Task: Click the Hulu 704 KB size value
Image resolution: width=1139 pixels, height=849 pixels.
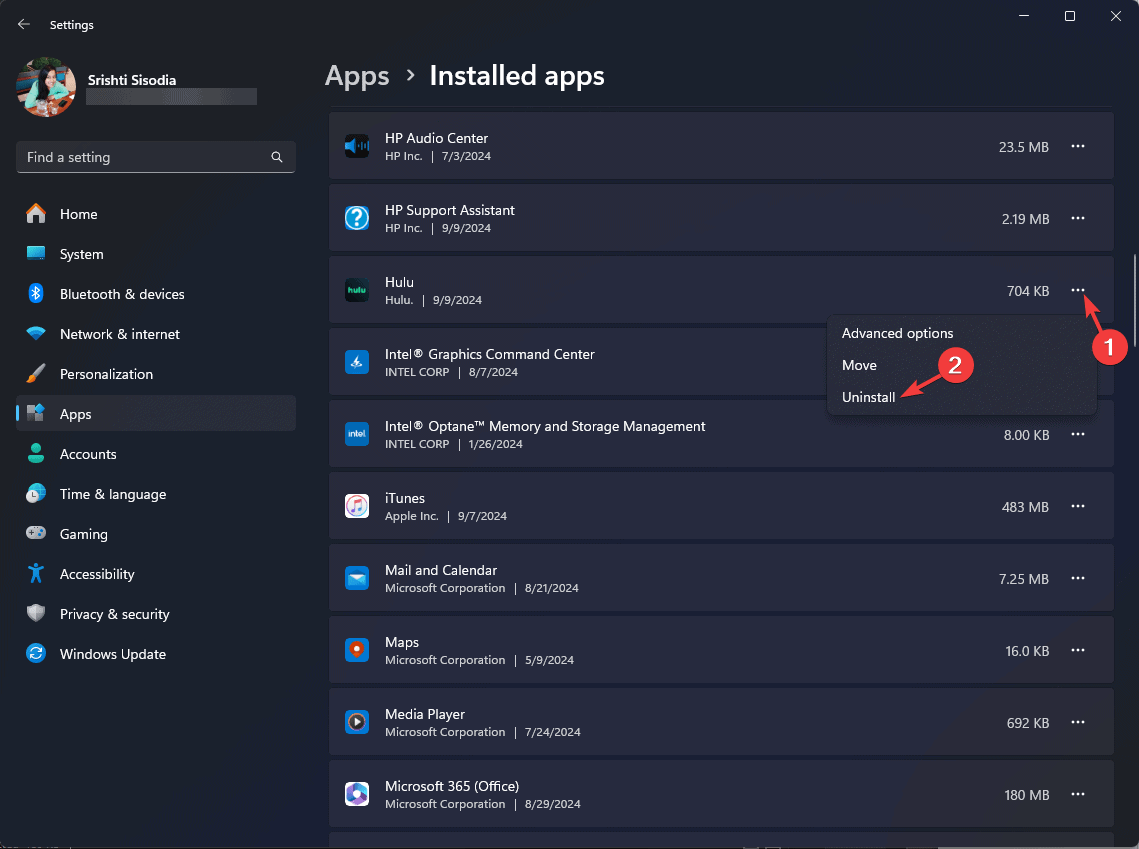Action: [1028, 291]
